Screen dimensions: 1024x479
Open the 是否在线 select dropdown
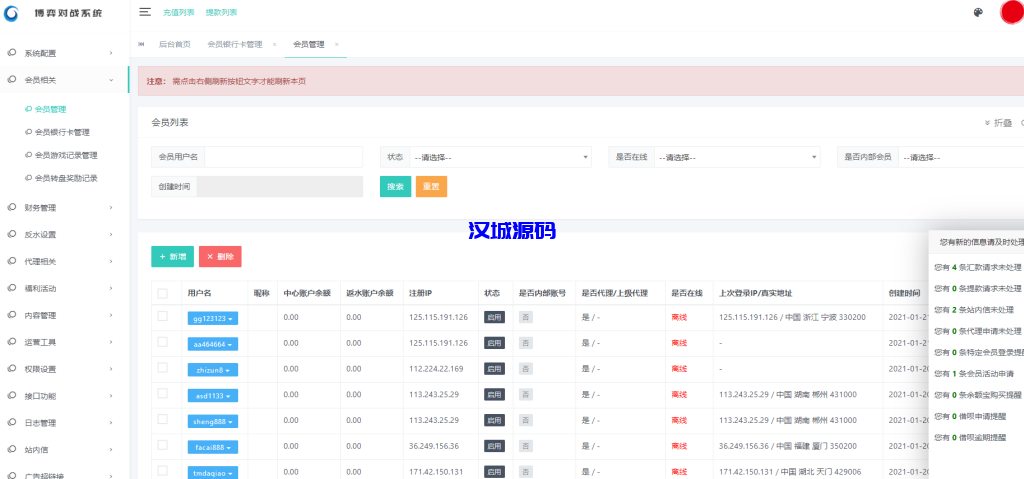pyautogui.click(x=737, y=157)
